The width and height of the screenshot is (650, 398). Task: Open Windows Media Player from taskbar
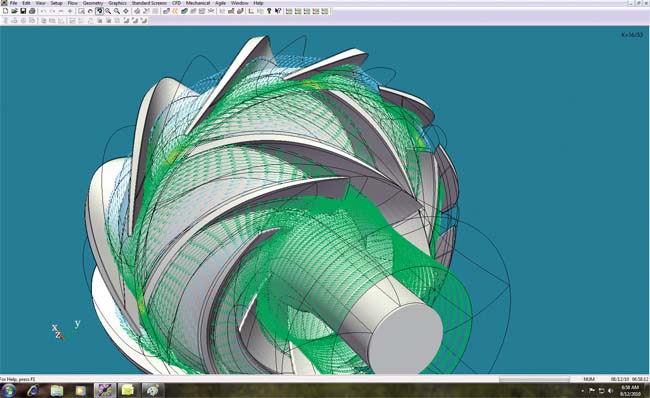[80, 391]
